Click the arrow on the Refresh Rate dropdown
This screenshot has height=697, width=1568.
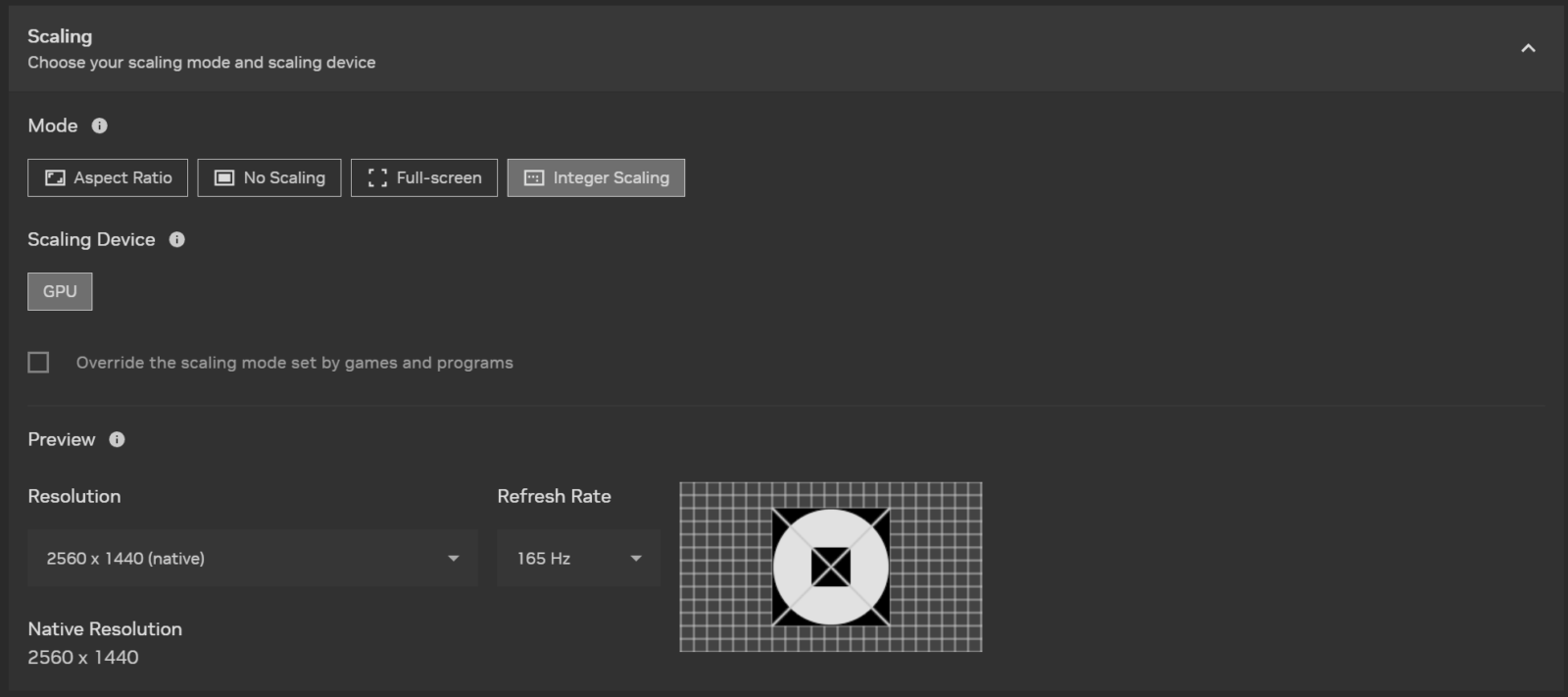[636, 559]
